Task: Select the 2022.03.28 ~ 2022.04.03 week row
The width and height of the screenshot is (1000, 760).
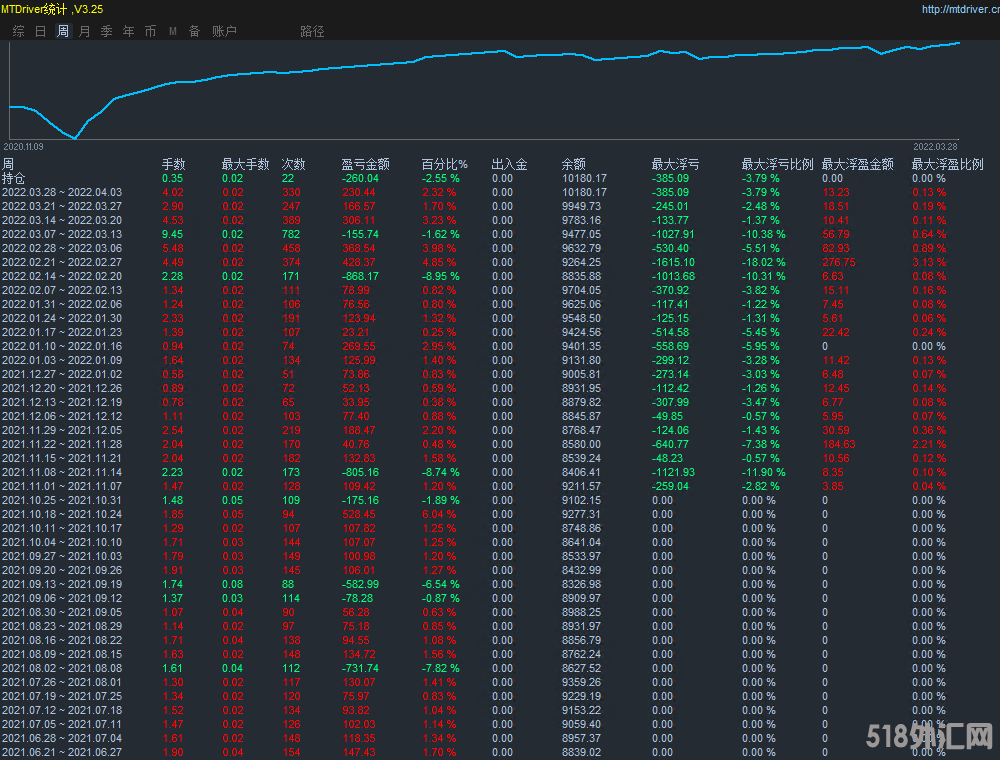Action: pos(62,192)
